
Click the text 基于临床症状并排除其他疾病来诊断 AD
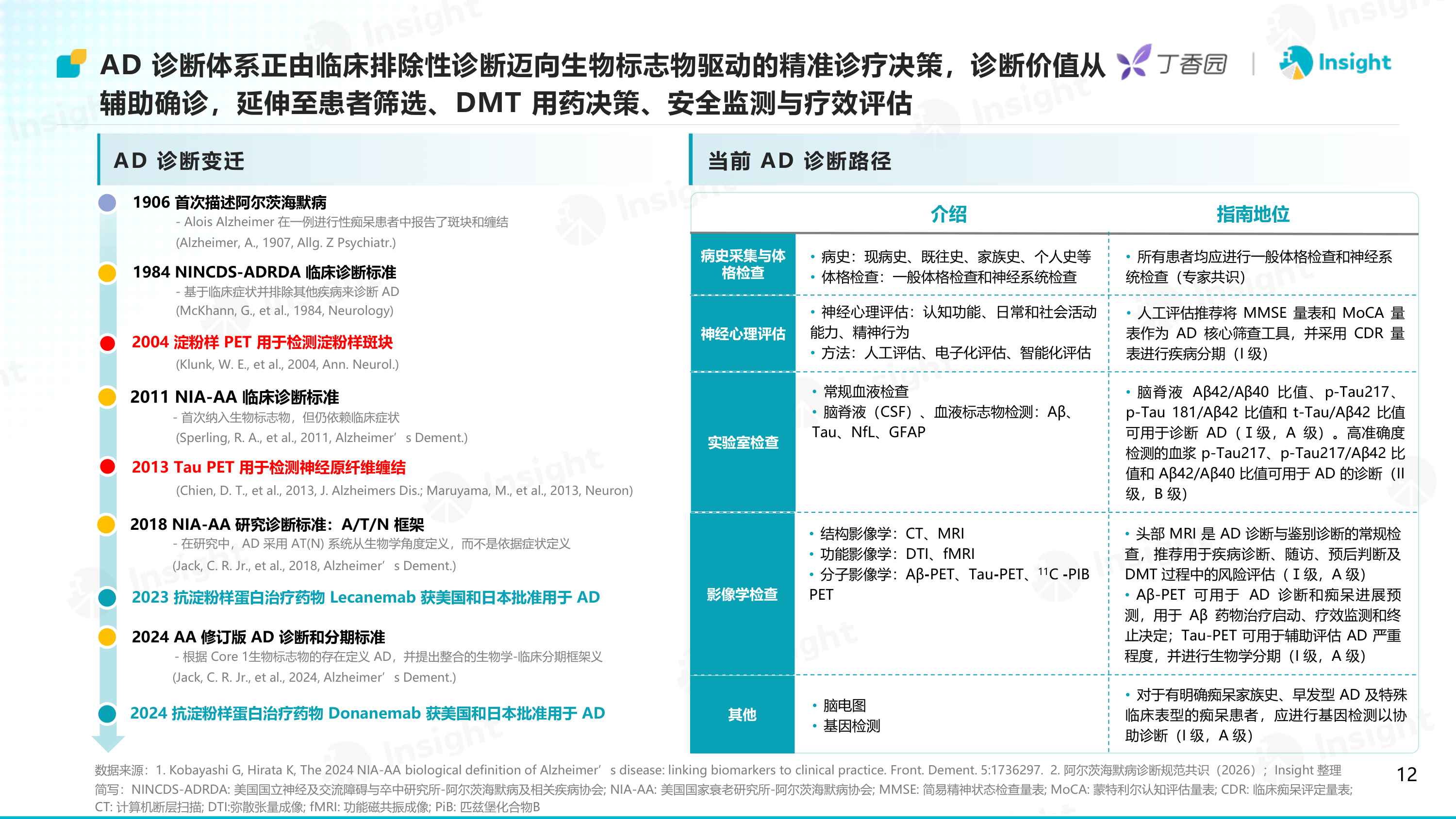(x=287, y=292)
